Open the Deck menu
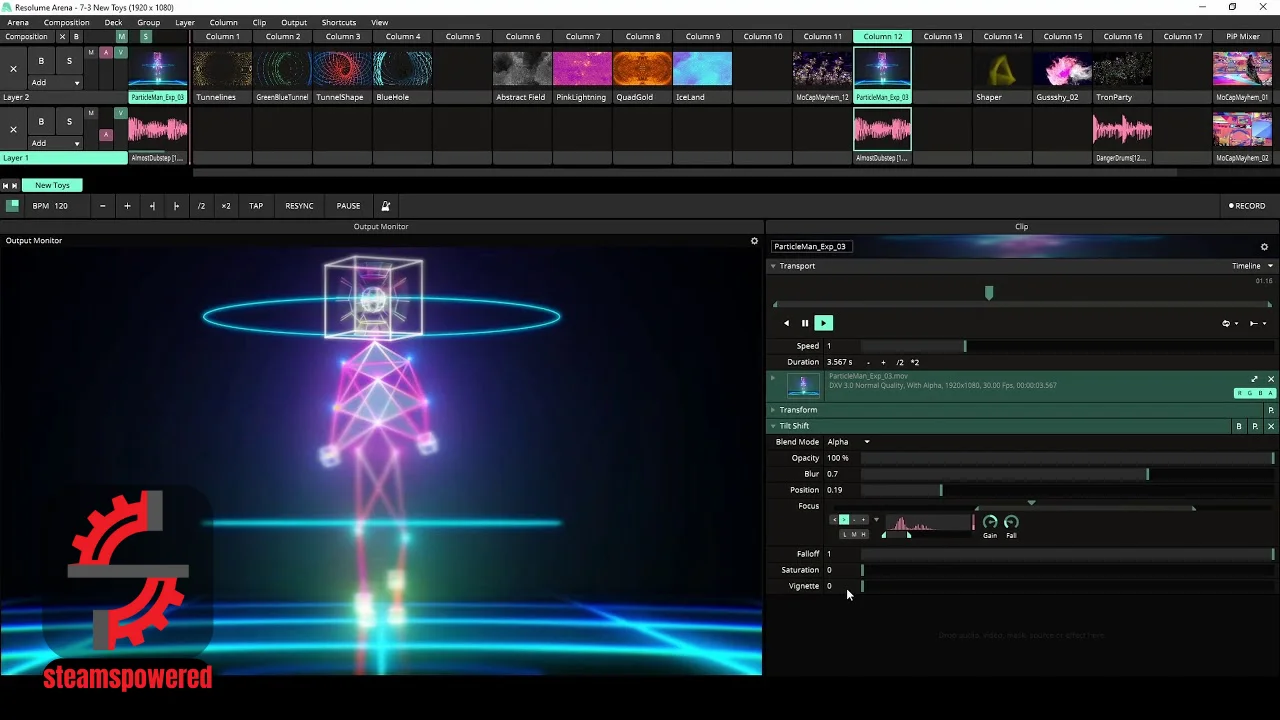The image size is (1280, 720). point(113,22)
